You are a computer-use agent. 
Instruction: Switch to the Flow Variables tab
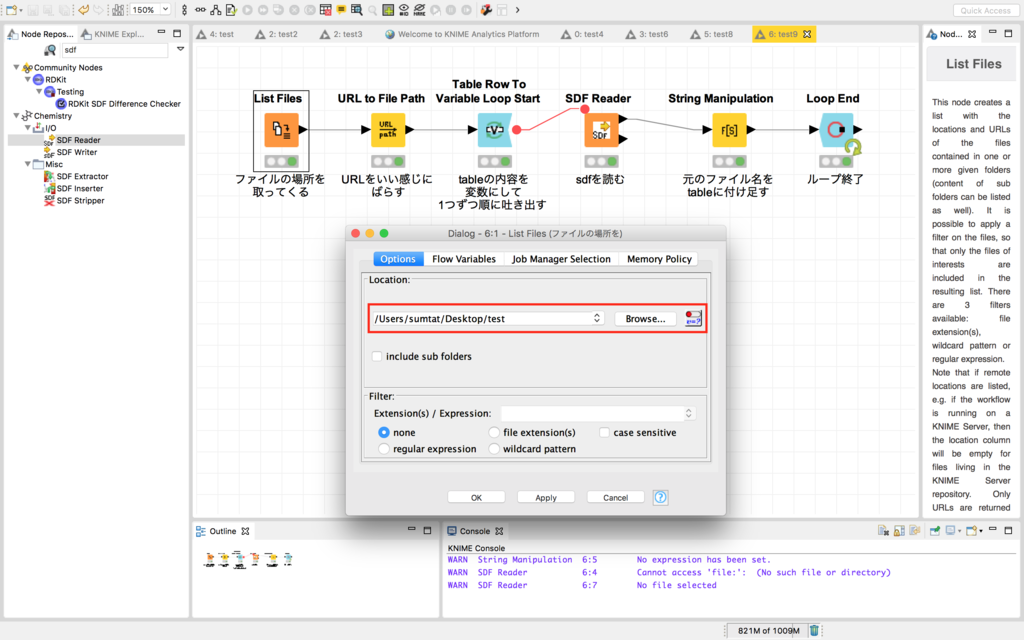click(x=464, y=259)
